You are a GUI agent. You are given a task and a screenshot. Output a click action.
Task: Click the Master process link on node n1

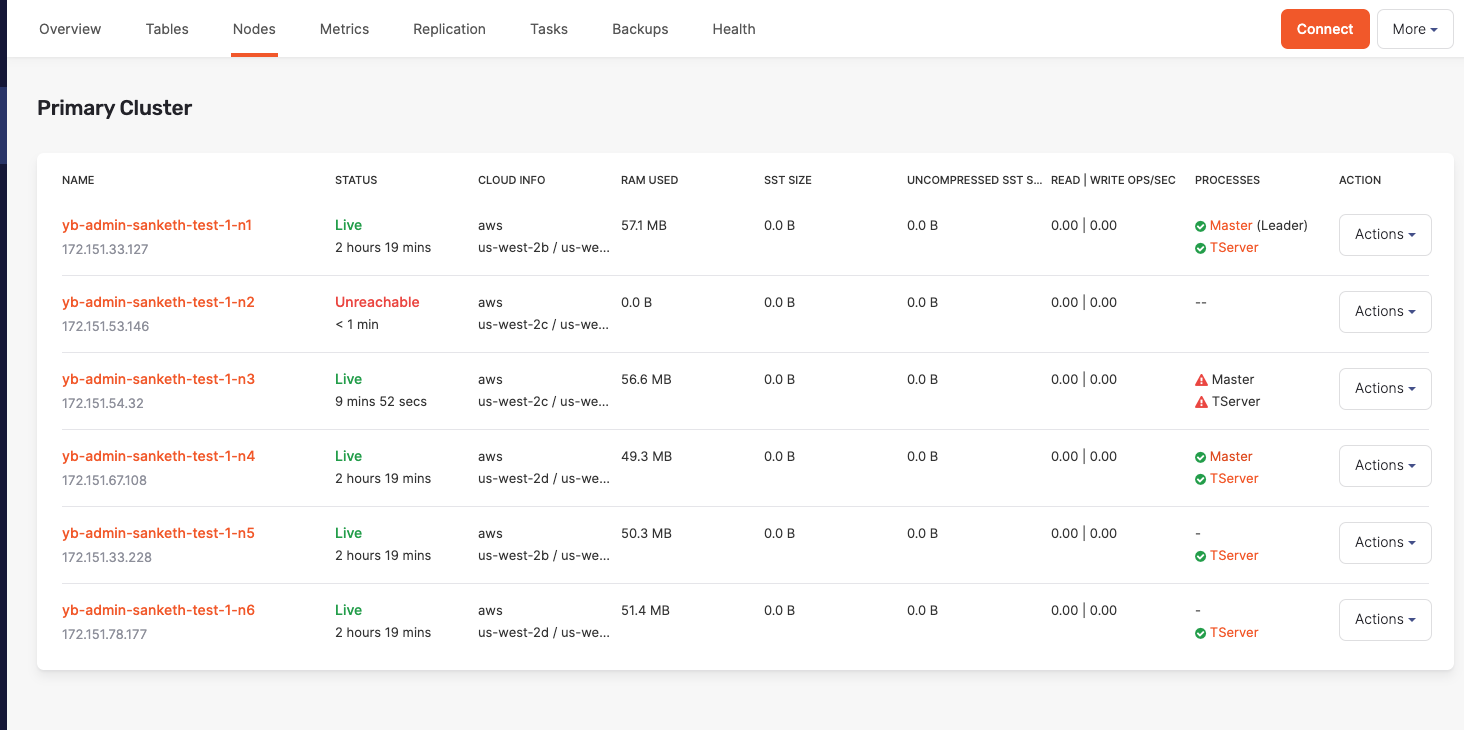point(1231,225)
